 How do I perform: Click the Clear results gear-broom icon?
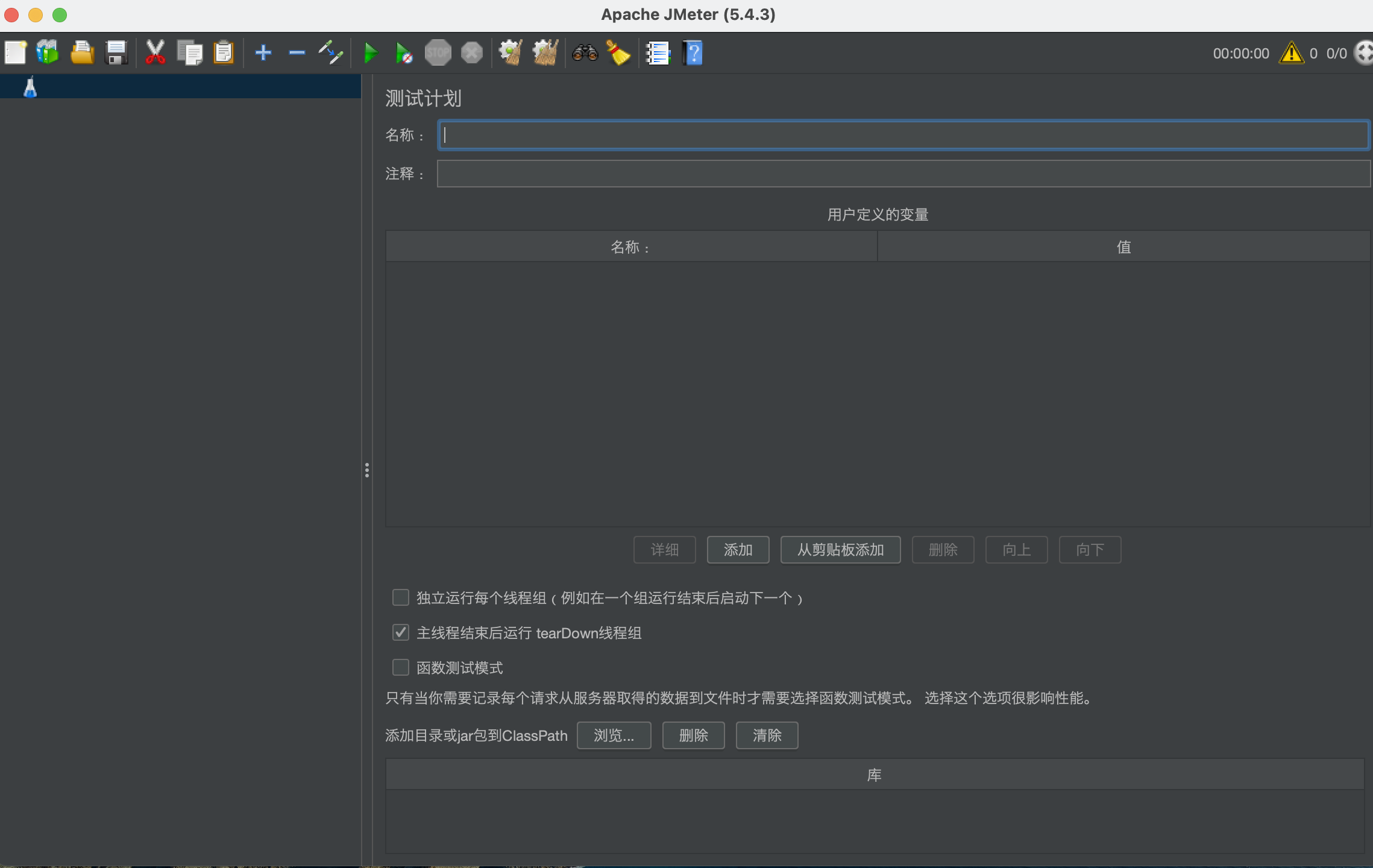511,53
